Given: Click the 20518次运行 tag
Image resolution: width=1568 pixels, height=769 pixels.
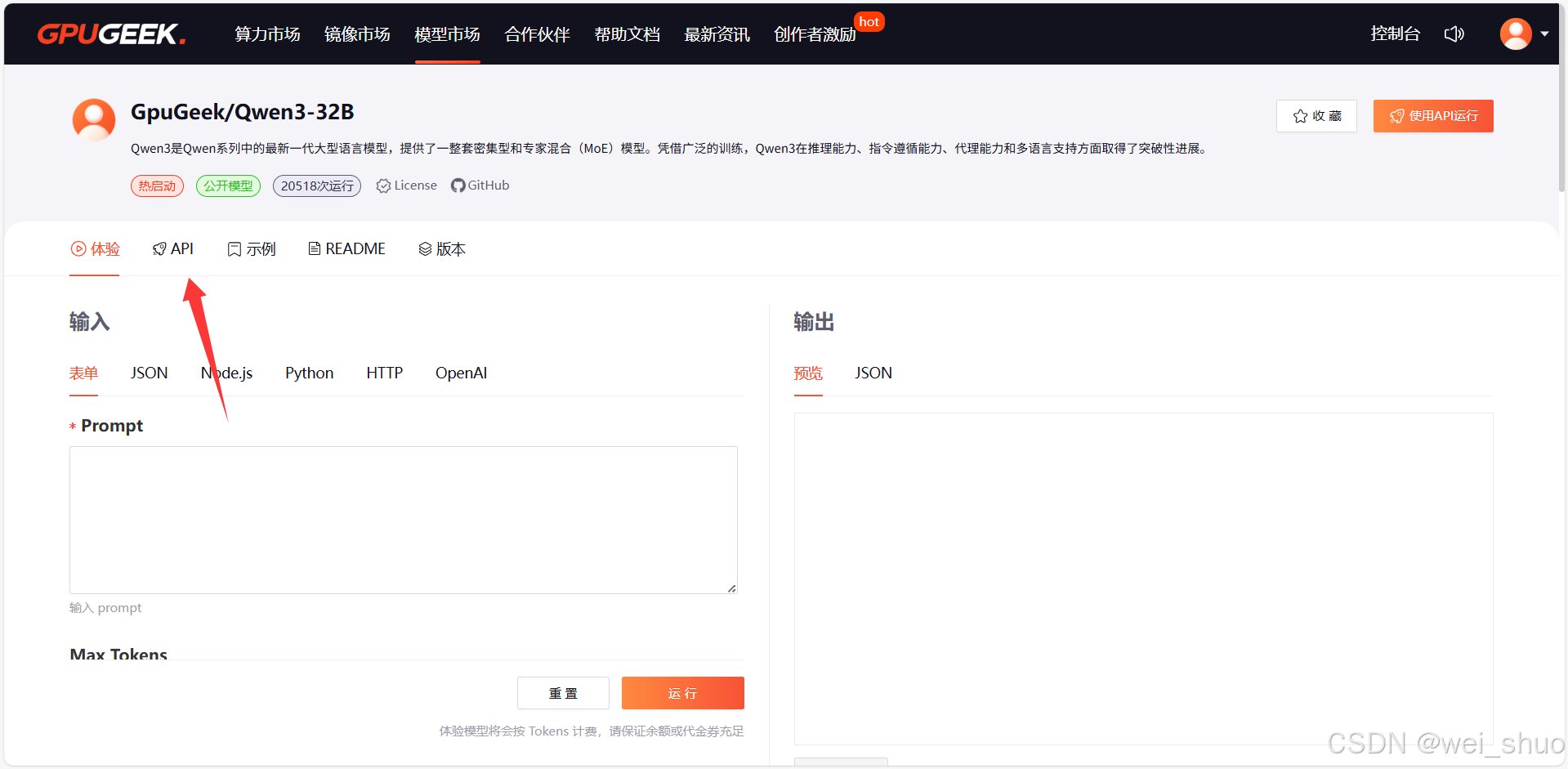Looking at the screenshot, I should click(317, 186).
